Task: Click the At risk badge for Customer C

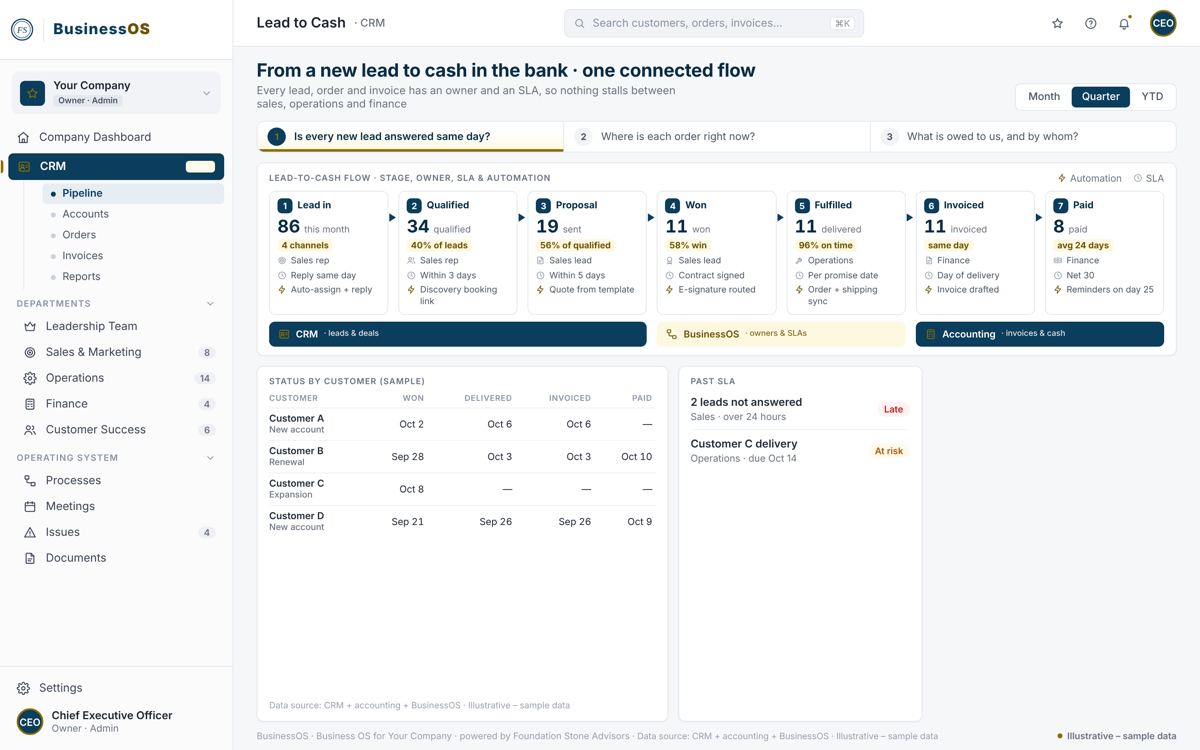Action: click(888, 451)
